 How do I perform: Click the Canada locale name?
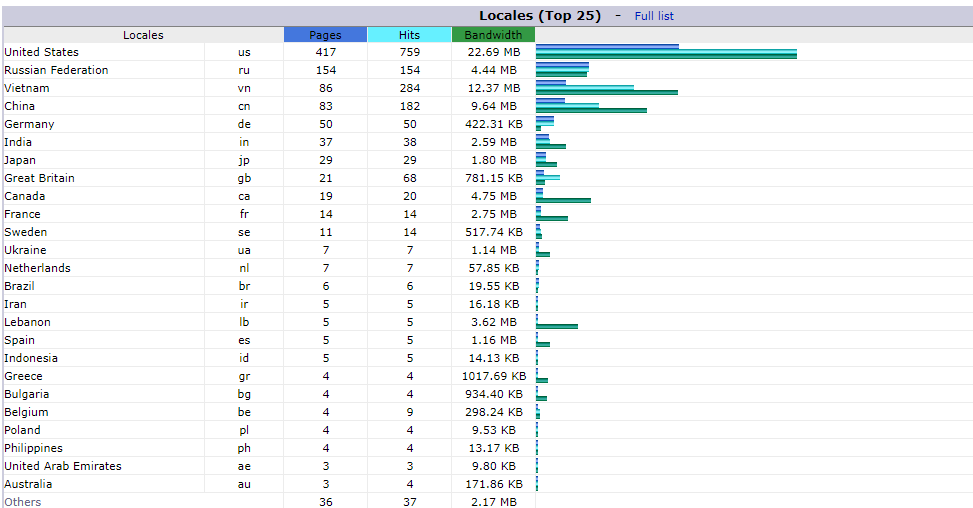tap(25, 196)
